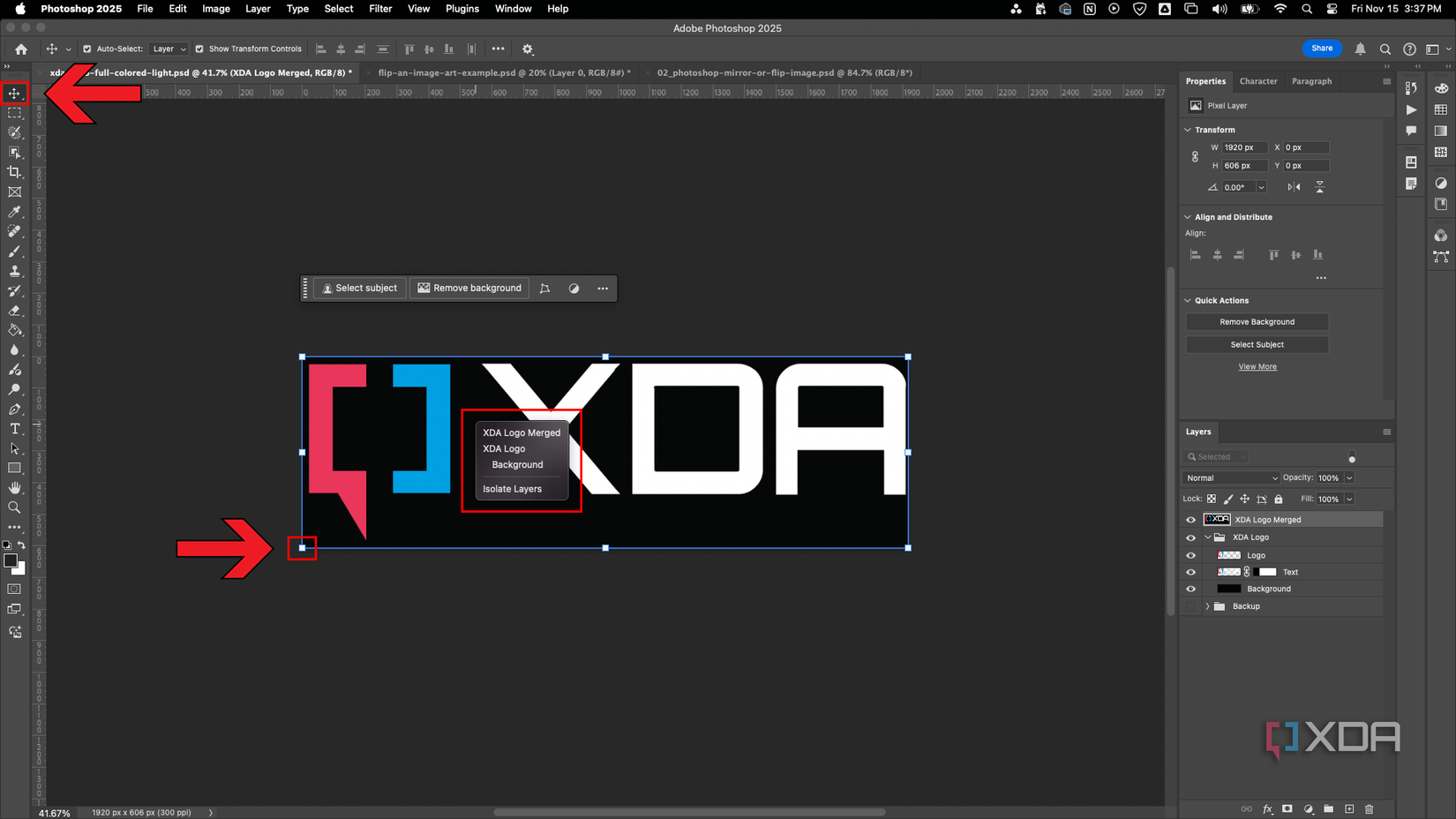
Task: Collapse Quick Actions section
Action: [x=1188, y=301]
